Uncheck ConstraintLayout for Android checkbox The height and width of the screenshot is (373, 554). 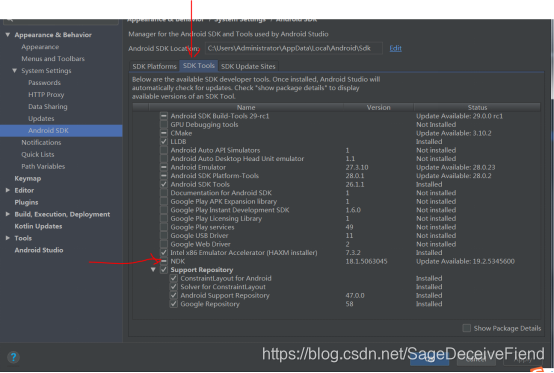coord(173,278)
